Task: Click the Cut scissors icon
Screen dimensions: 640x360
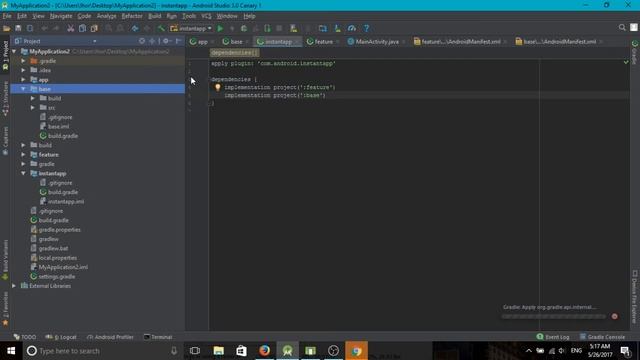Action: point(71,28)
